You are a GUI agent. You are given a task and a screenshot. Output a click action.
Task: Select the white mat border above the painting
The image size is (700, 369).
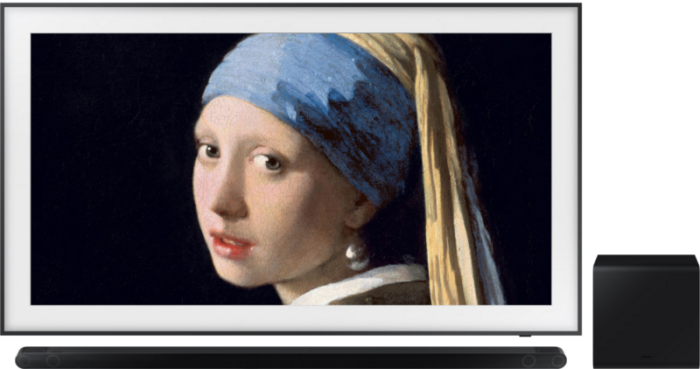(x=291, y=20)
